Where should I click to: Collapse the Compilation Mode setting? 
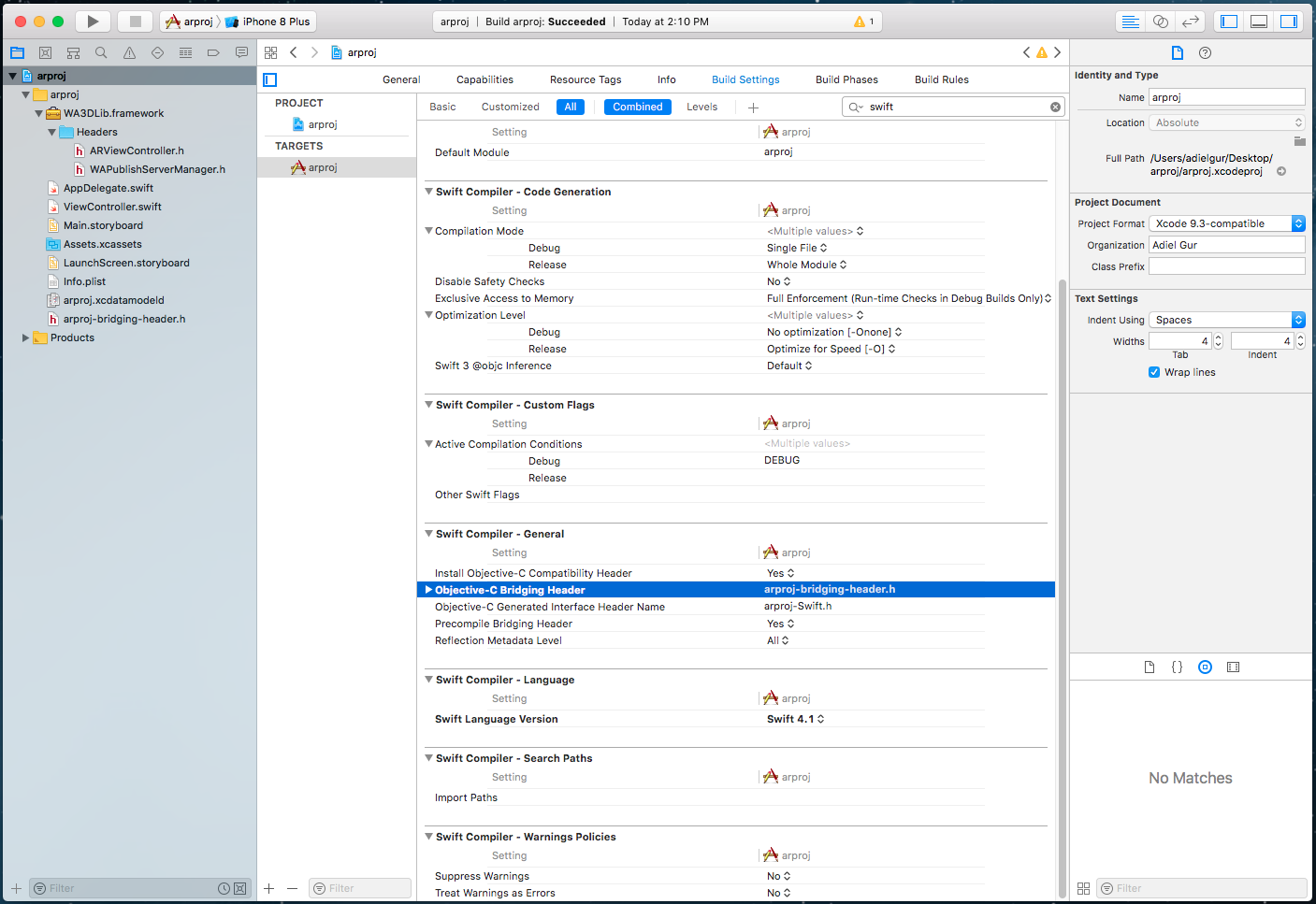pos(429,231)
